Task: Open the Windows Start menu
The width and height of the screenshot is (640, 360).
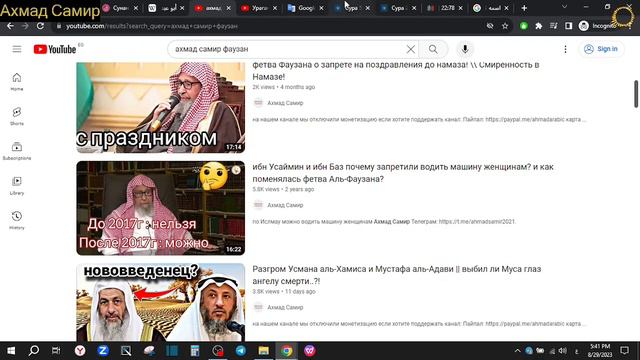Action: point(11,351)
